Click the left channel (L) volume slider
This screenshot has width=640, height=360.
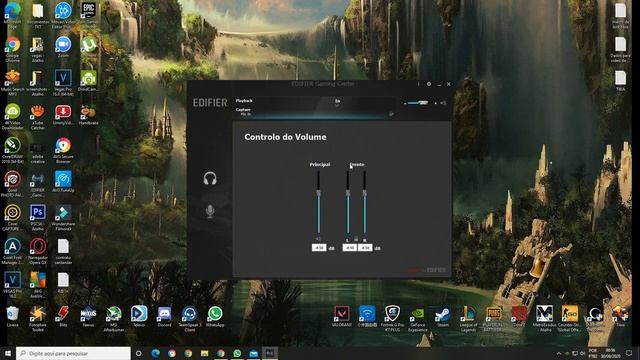tap(348, 202)
